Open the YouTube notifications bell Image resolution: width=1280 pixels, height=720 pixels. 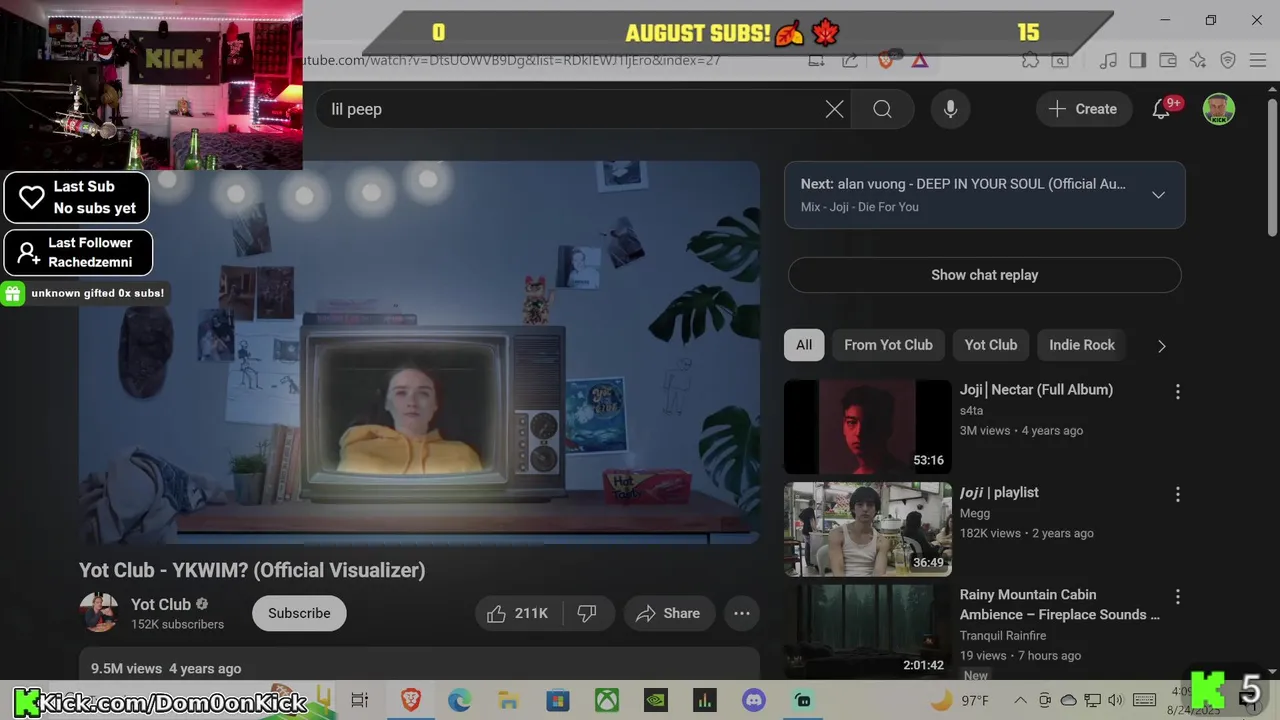[x=1161, y=109]
